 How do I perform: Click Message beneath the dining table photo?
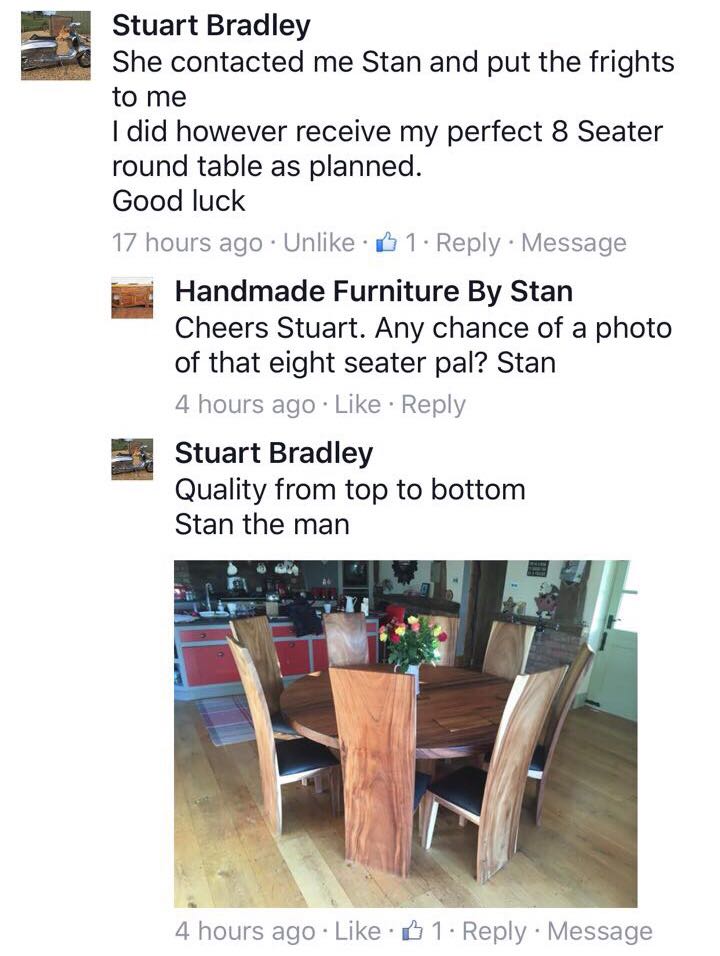coord(599,931)
